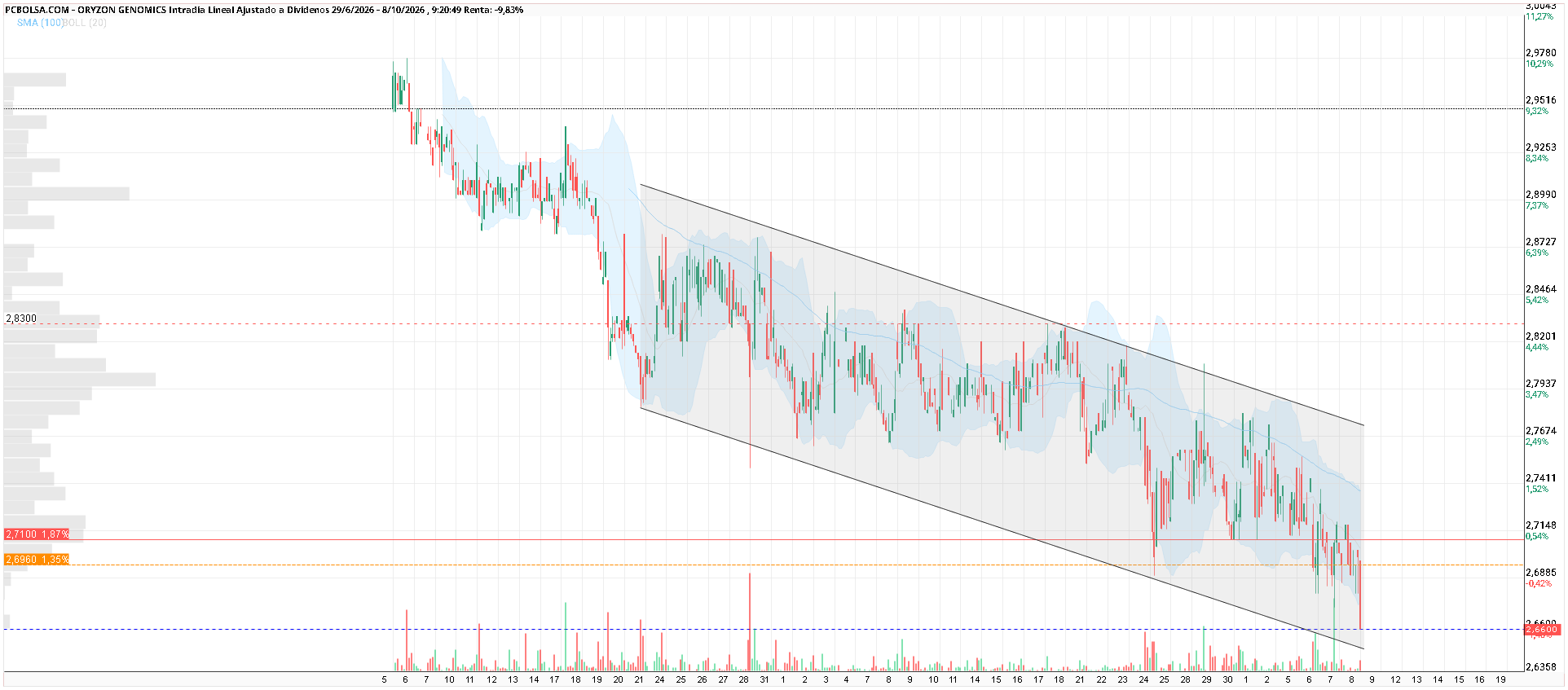The image size is (1568, 690).
Task: Click the 3,47% percentage label
Action: click(x=1537, y=394)
